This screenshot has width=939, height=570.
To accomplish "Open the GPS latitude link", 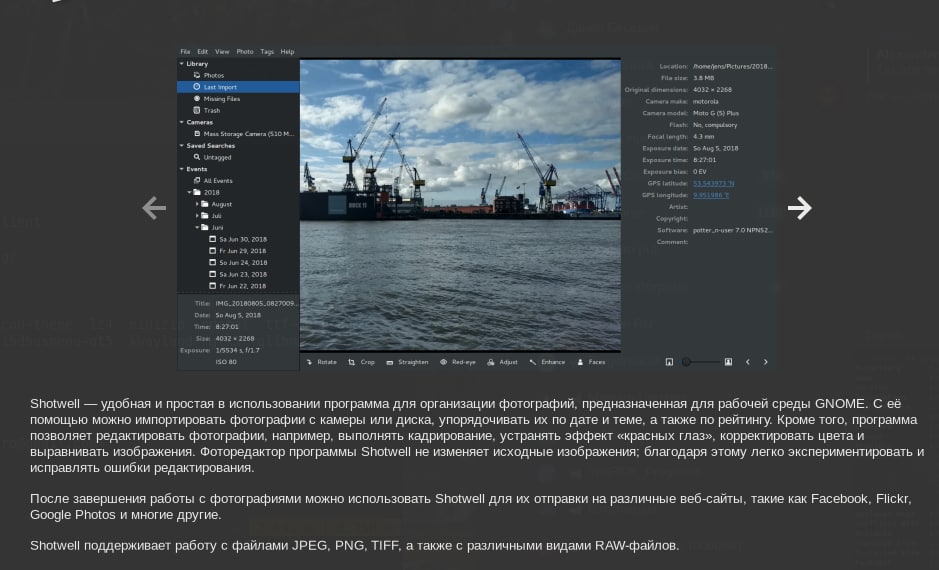I will 713,183.
